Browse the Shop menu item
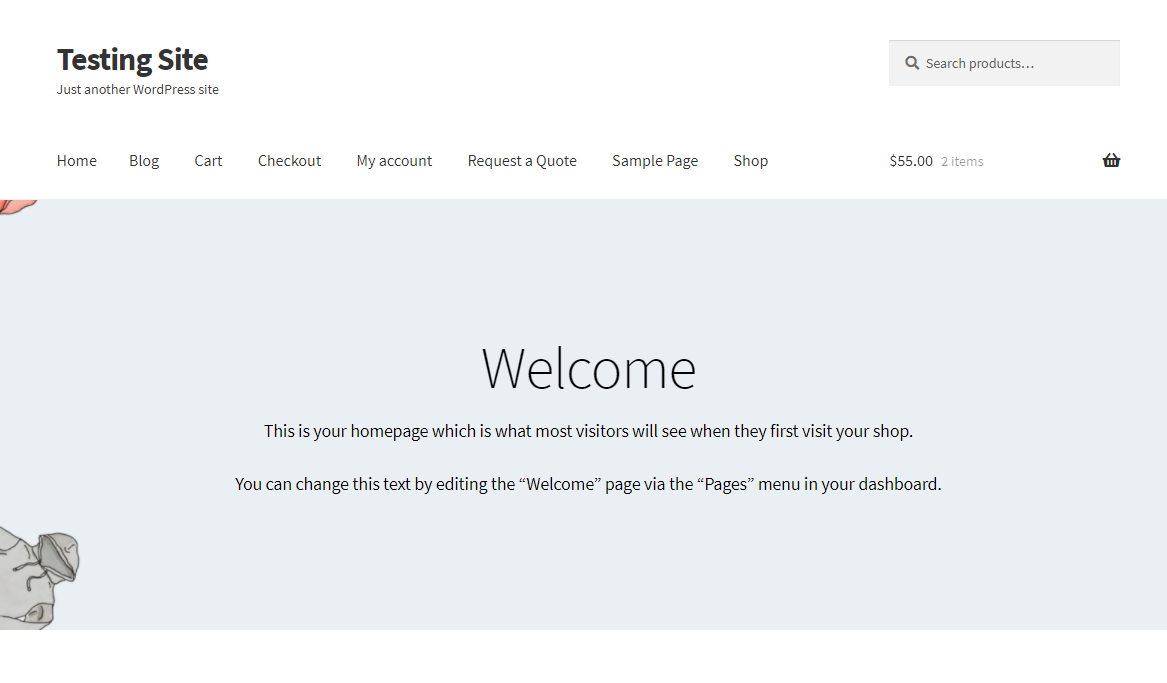Screen dimensions: 1167x683 coord(750,160)
